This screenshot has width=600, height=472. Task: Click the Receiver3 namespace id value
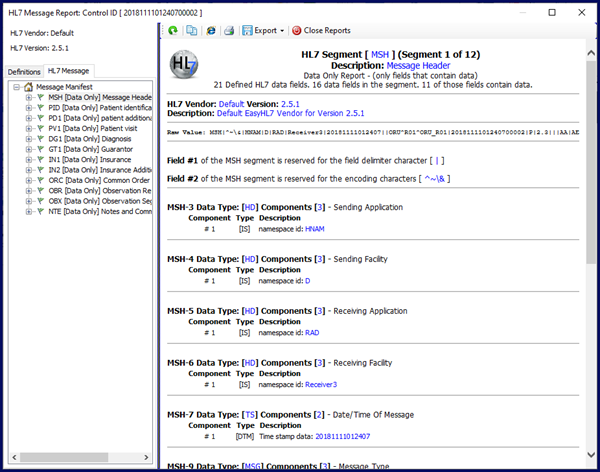pyautogui.click(x=321, y=384)
